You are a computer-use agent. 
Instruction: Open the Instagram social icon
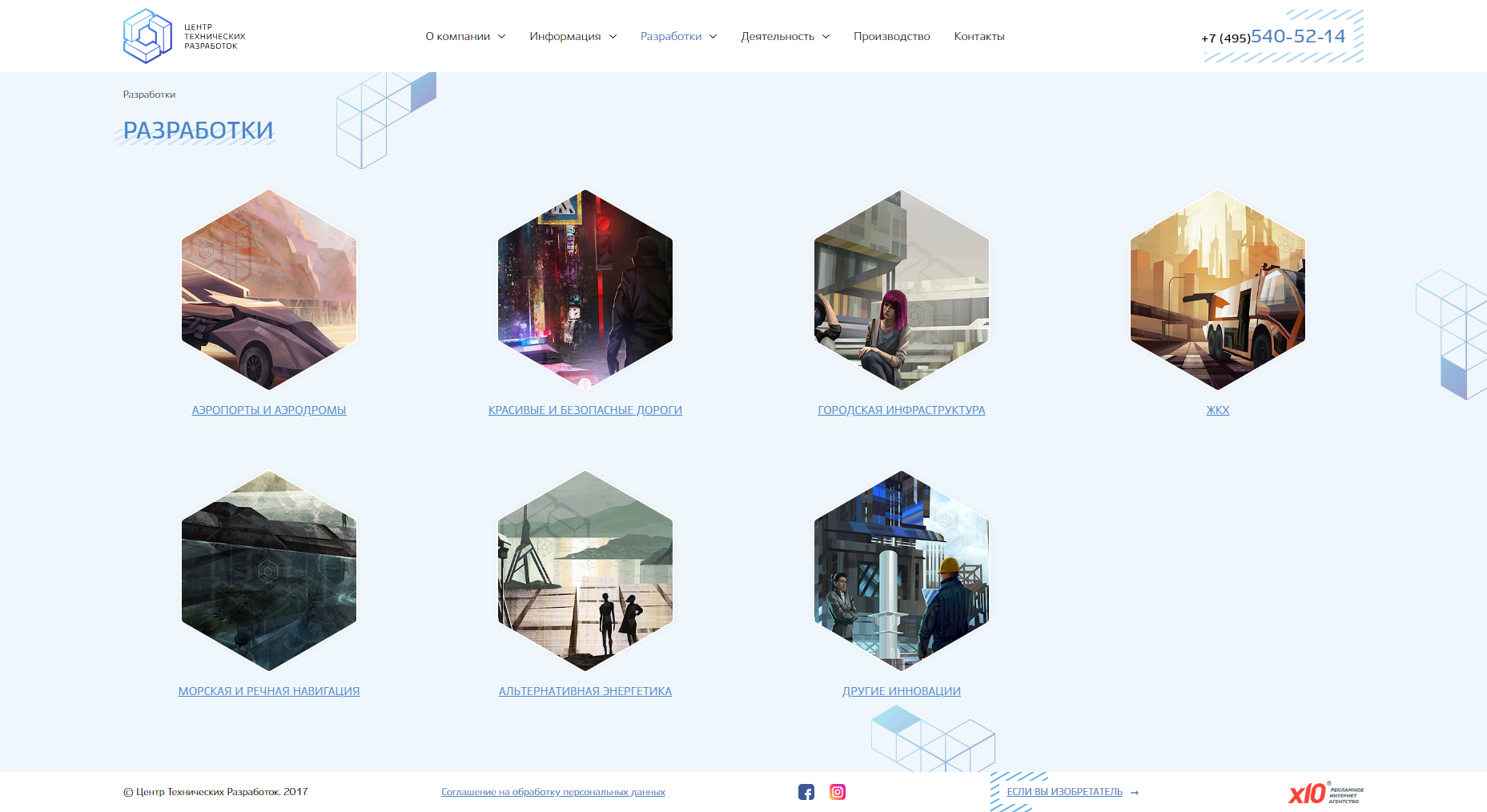tap(838, 792)
